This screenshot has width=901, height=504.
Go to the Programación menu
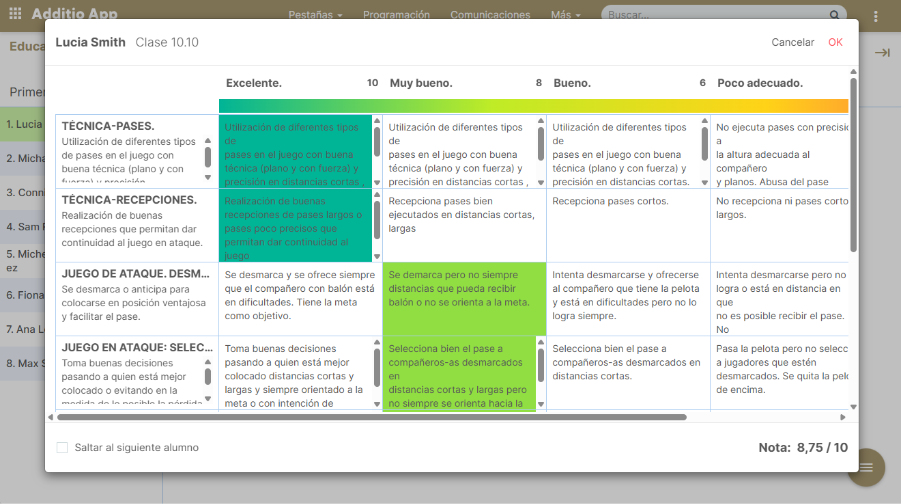[x=396, y=15]
